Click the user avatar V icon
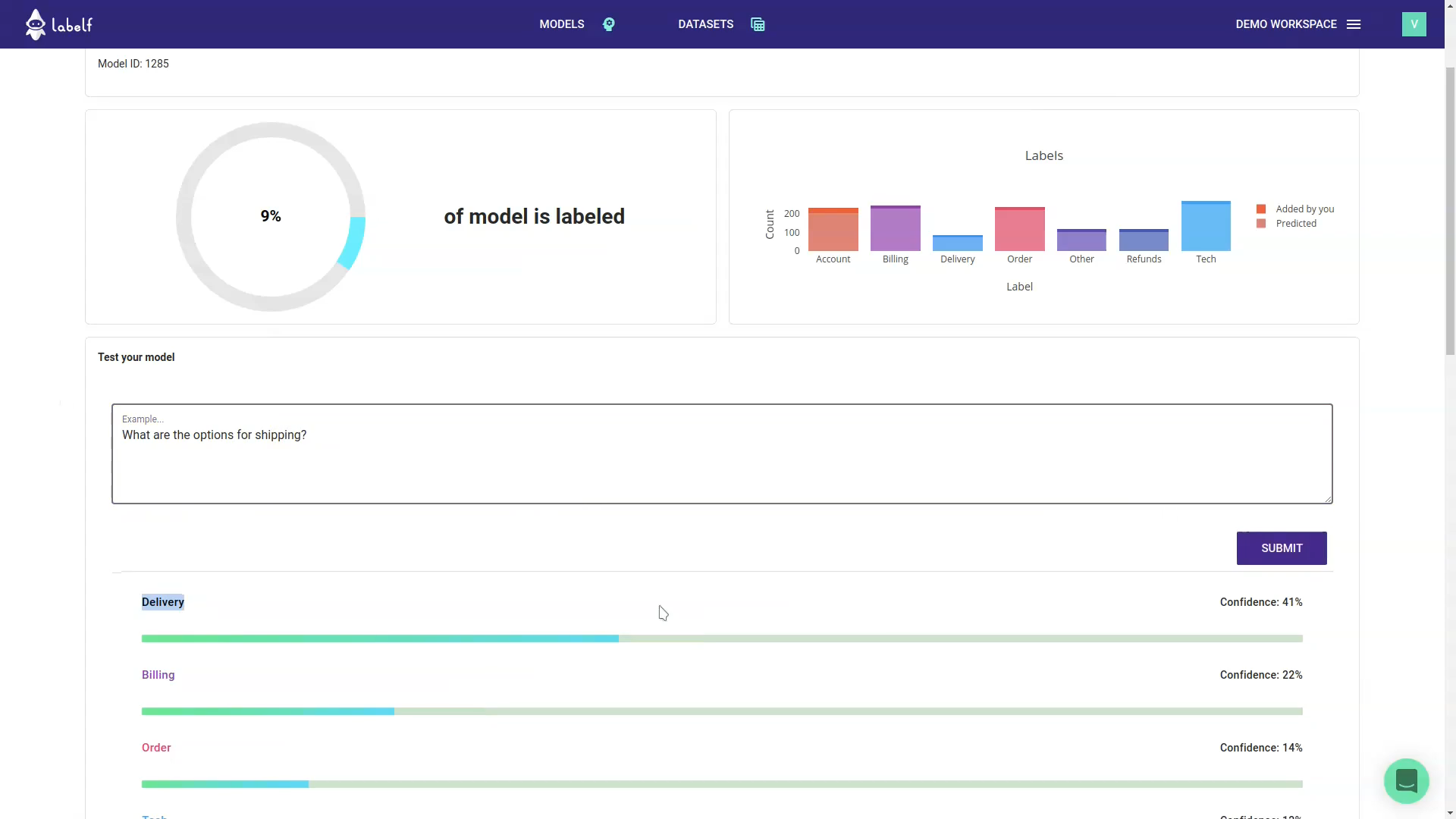The height and width of the screenshot is (819, 1456). point(1414,24)
